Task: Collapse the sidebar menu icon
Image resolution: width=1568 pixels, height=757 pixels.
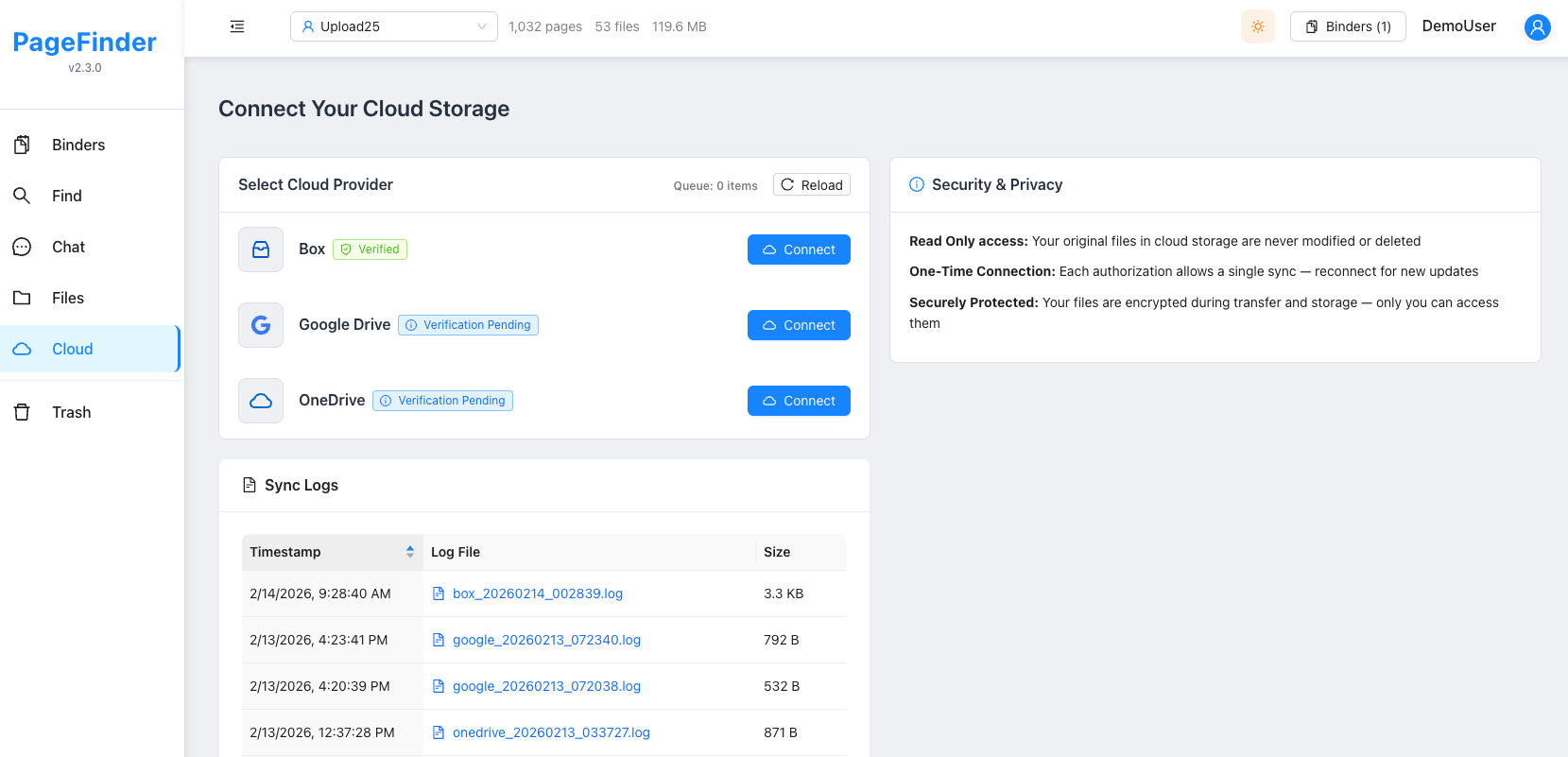Action: tap(237, 26)
